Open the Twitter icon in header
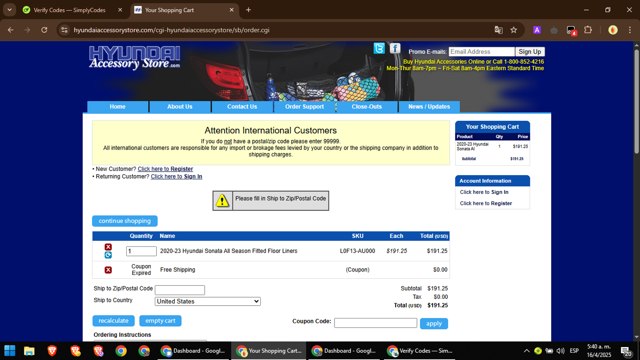The width and height of the screenshot is (640, 360). (x=379, y=48)
